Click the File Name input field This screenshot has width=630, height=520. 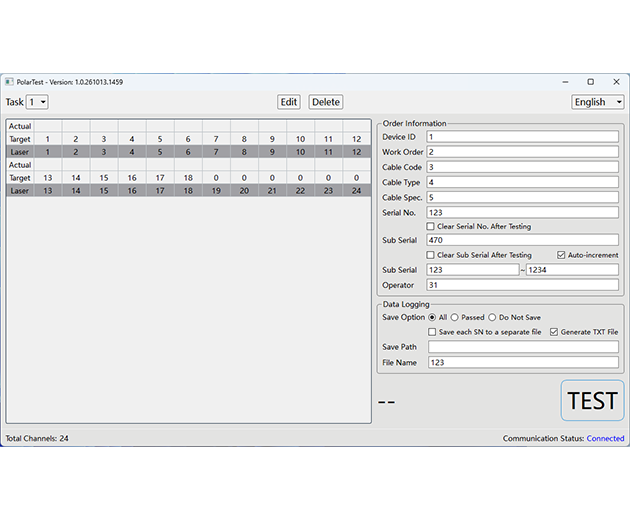tap(523, 362)
